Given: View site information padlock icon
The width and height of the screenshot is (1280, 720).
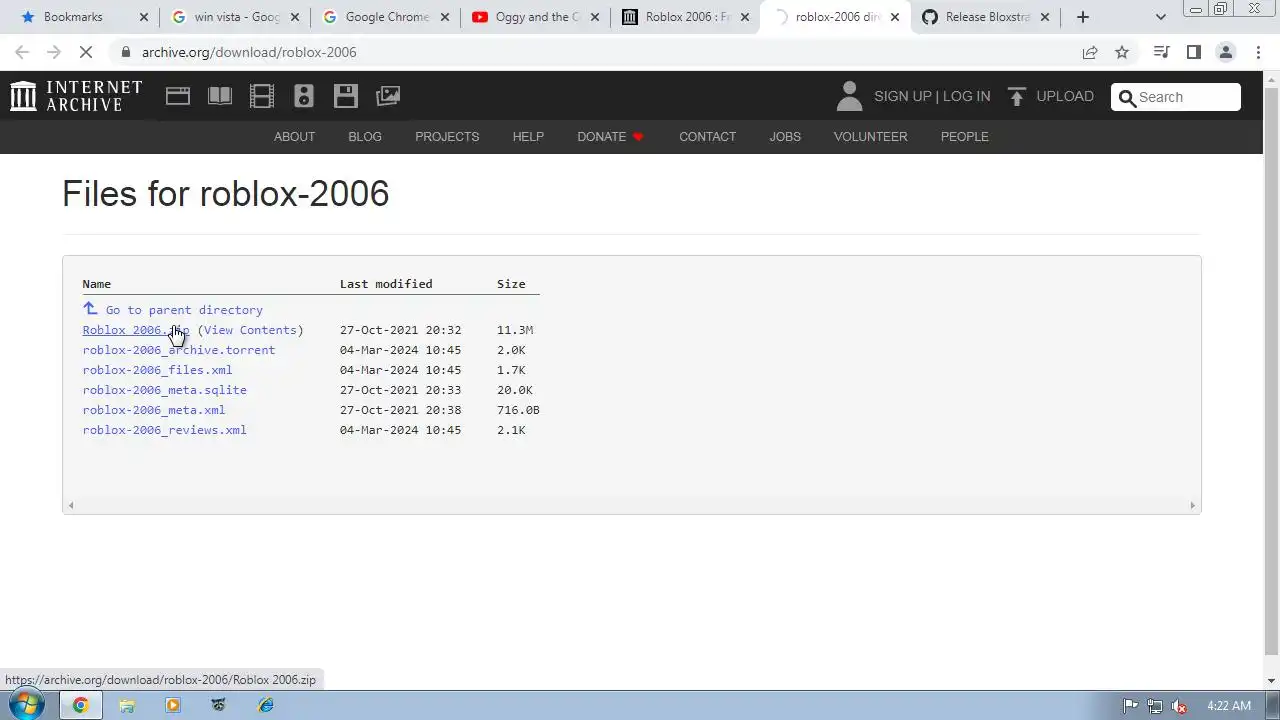Looking at the screenshot, I should tap(125, 52).
